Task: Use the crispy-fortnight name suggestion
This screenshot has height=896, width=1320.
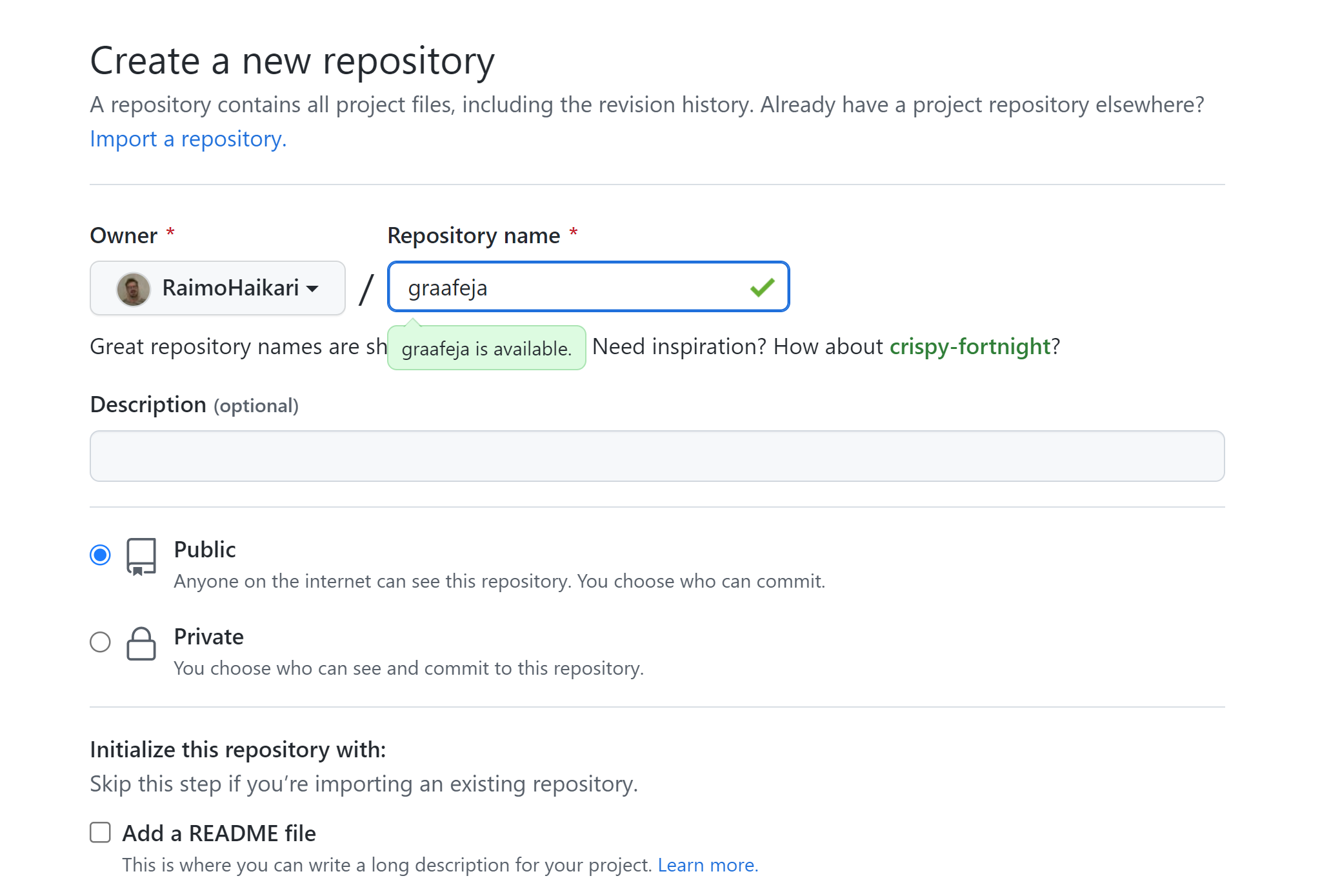Action: 970,346
